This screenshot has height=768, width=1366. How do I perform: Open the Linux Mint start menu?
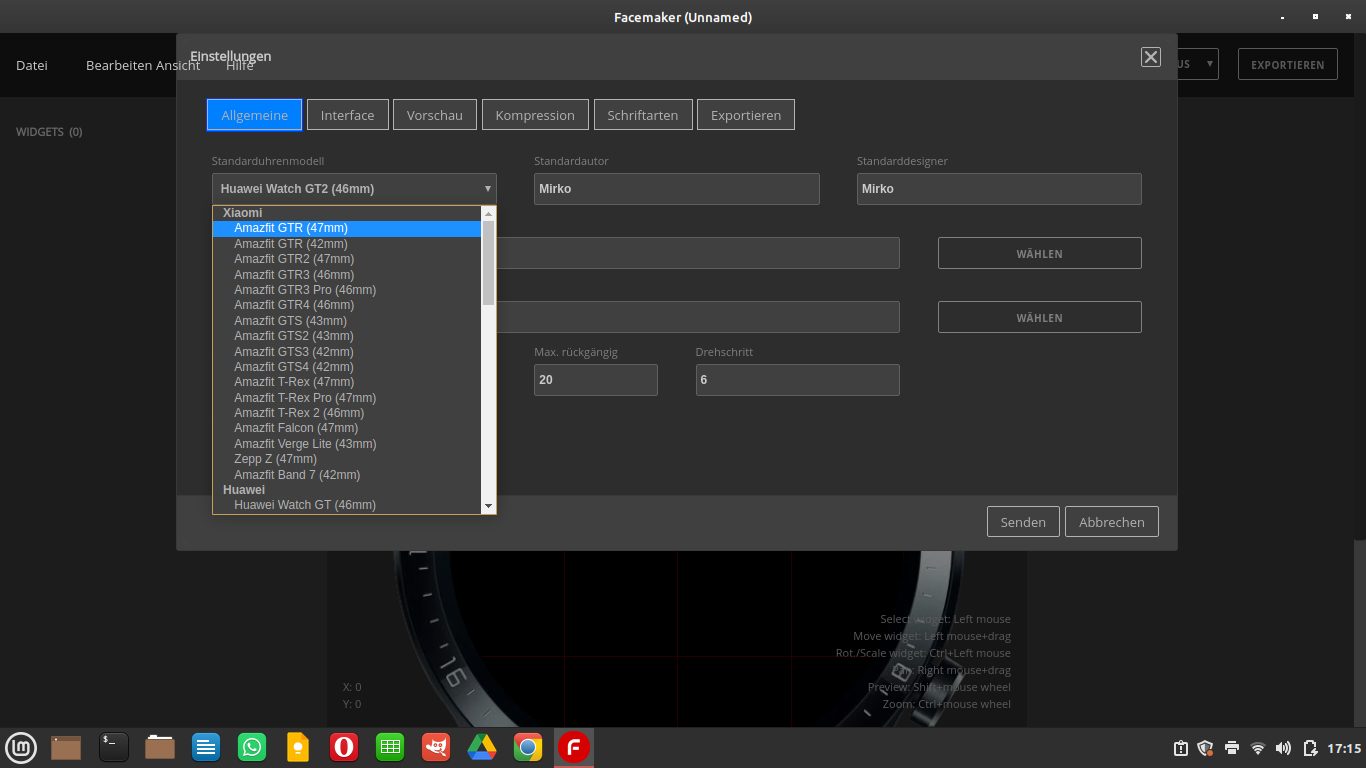21,747
